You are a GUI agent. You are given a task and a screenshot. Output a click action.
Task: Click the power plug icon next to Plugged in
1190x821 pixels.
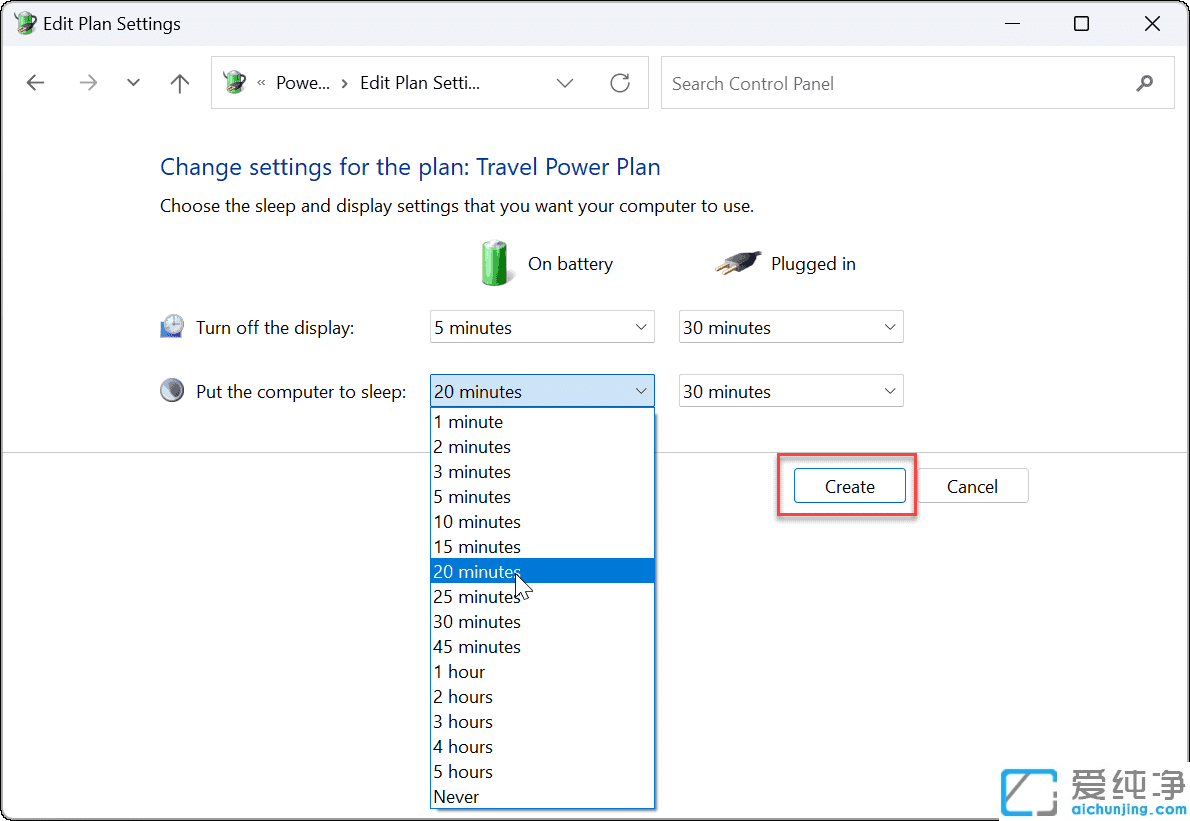pos(736,263)
